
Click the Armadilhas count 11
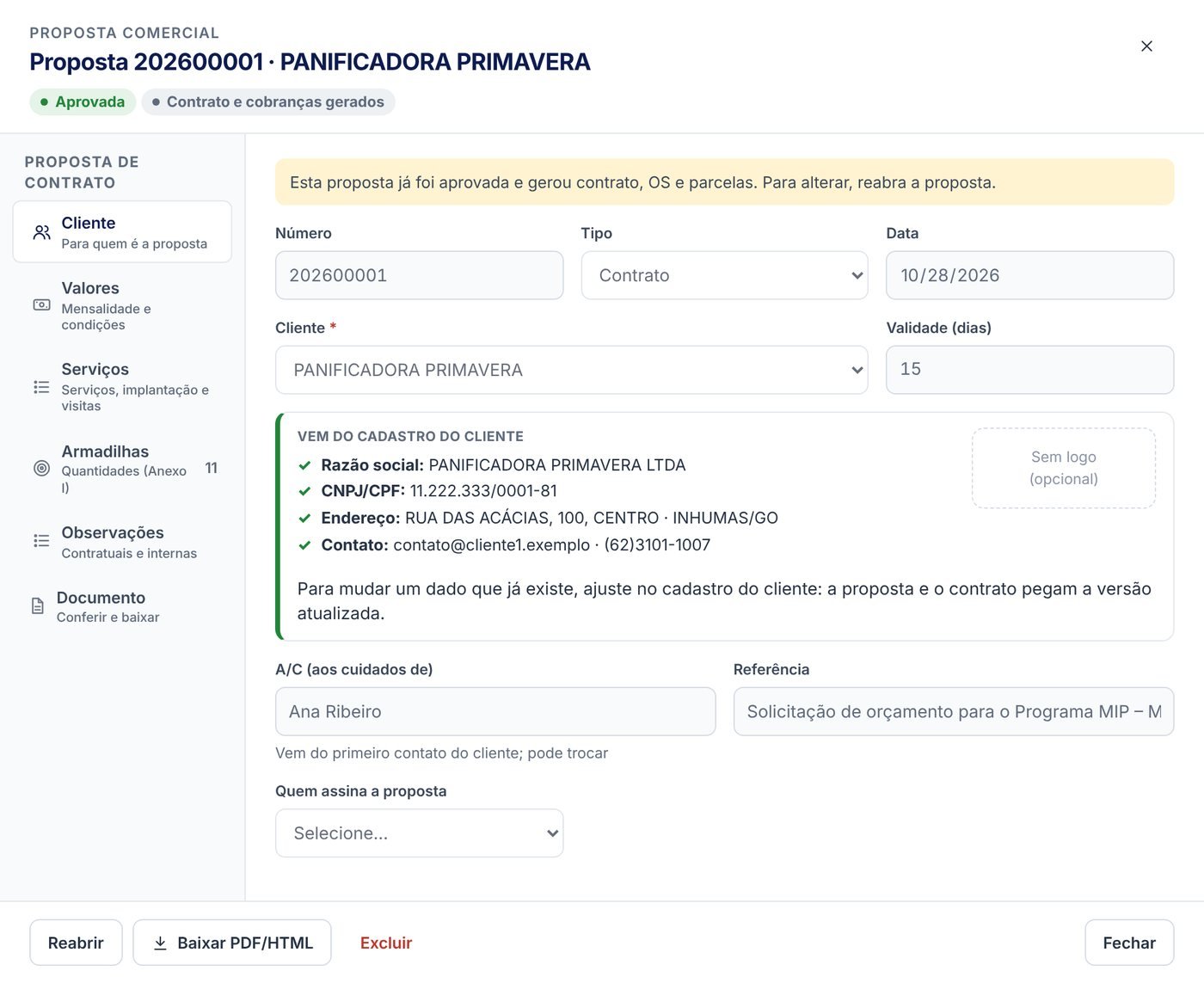coord(212,468)
